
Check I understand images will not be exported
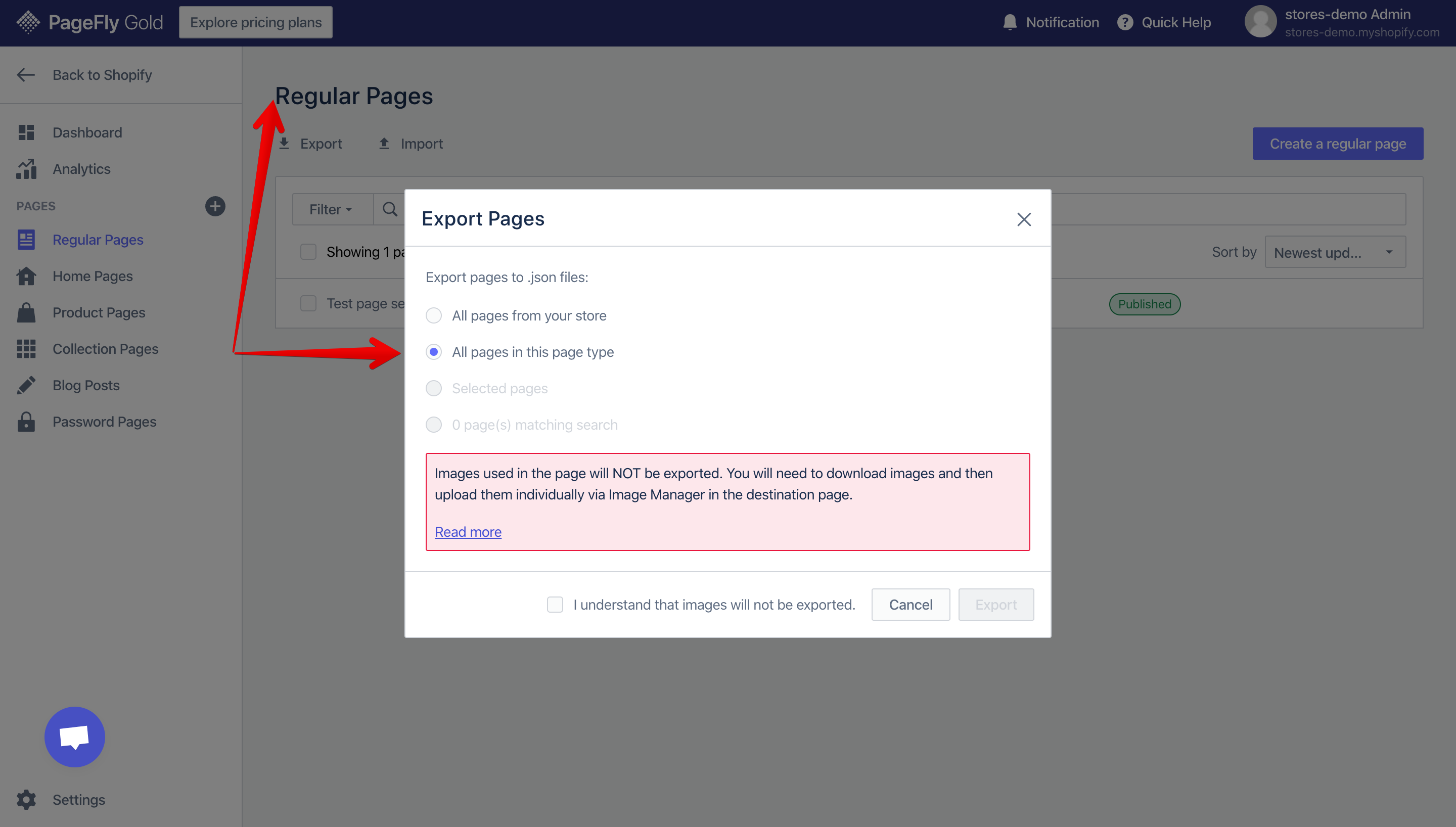555,605
